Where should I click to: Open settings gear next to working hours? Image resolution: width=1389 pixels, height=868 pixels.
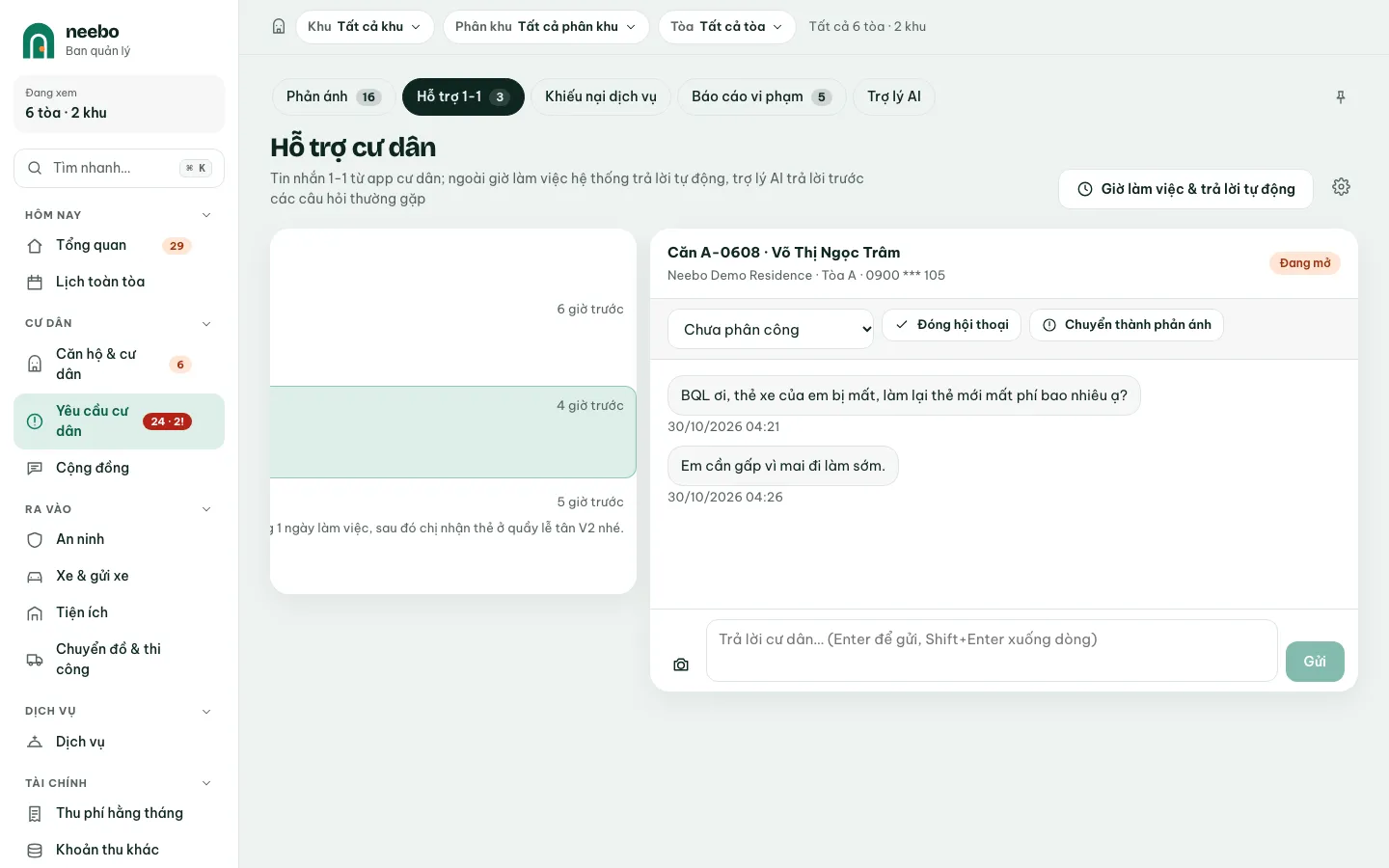click(x=1341, y=187)
